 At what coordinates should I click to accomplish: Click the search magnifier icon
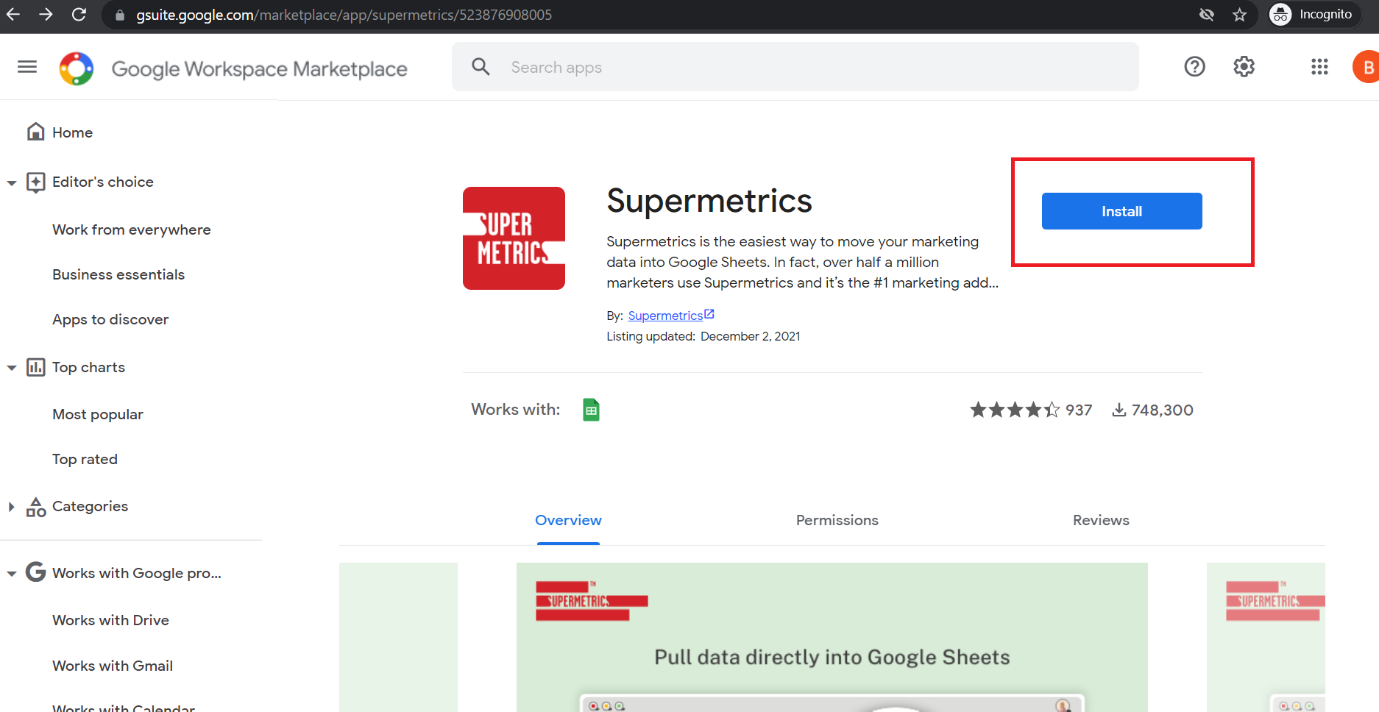pos(481,67)
